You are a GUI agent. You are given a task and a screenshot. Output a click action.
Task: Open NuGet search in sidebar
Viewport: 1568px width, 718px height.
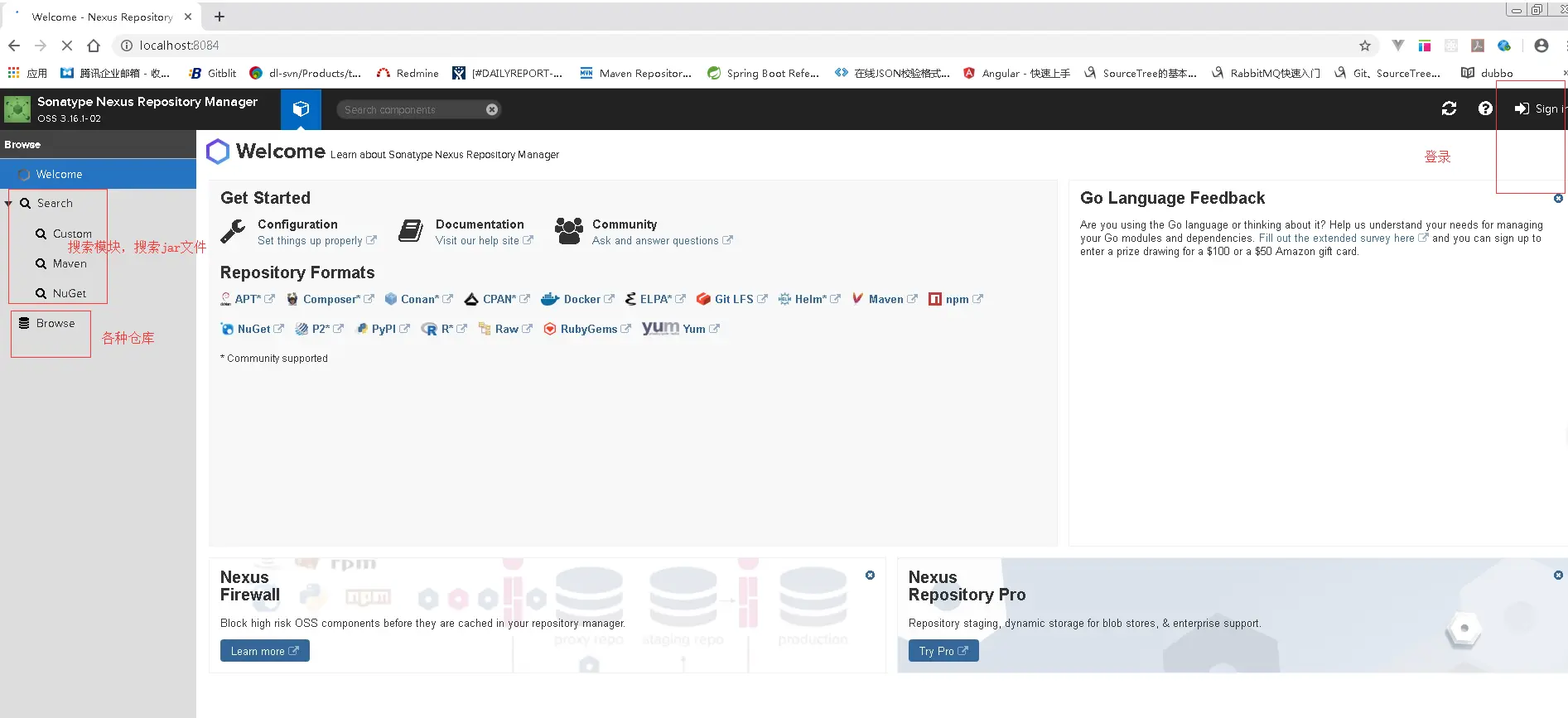click(70, 293)
